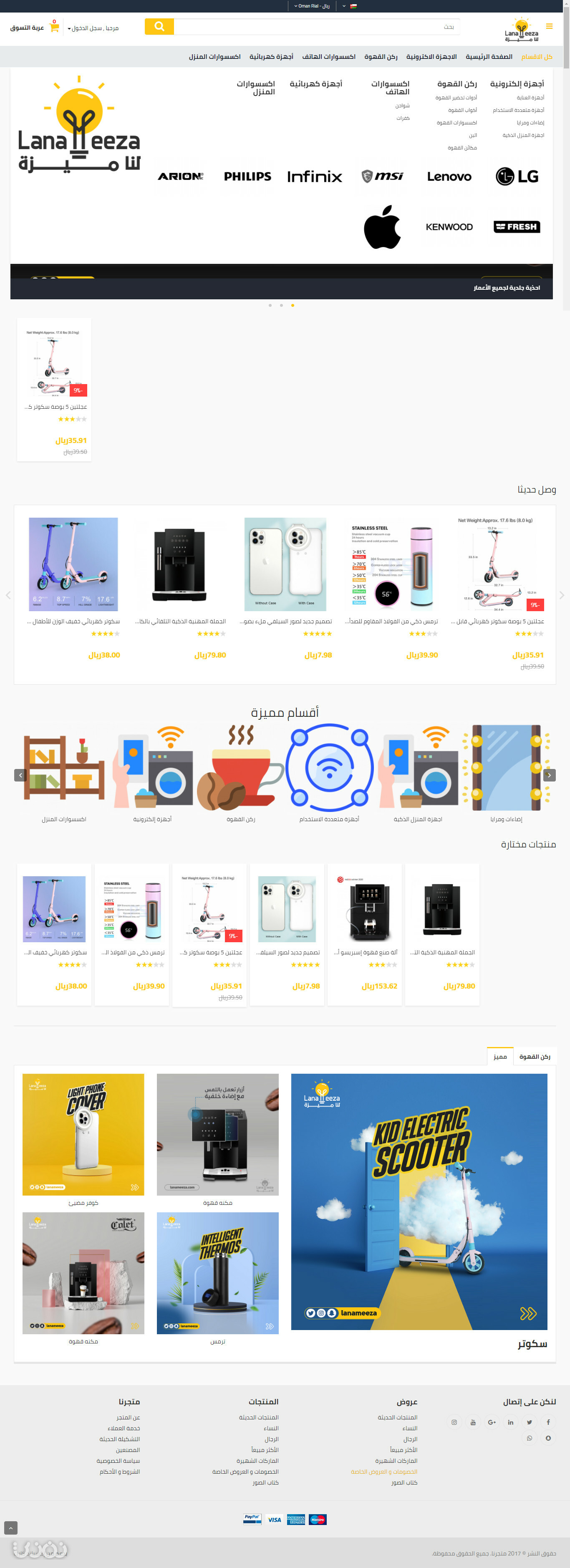Open the Kid Electric Scooter banner image

(419, 1201)
